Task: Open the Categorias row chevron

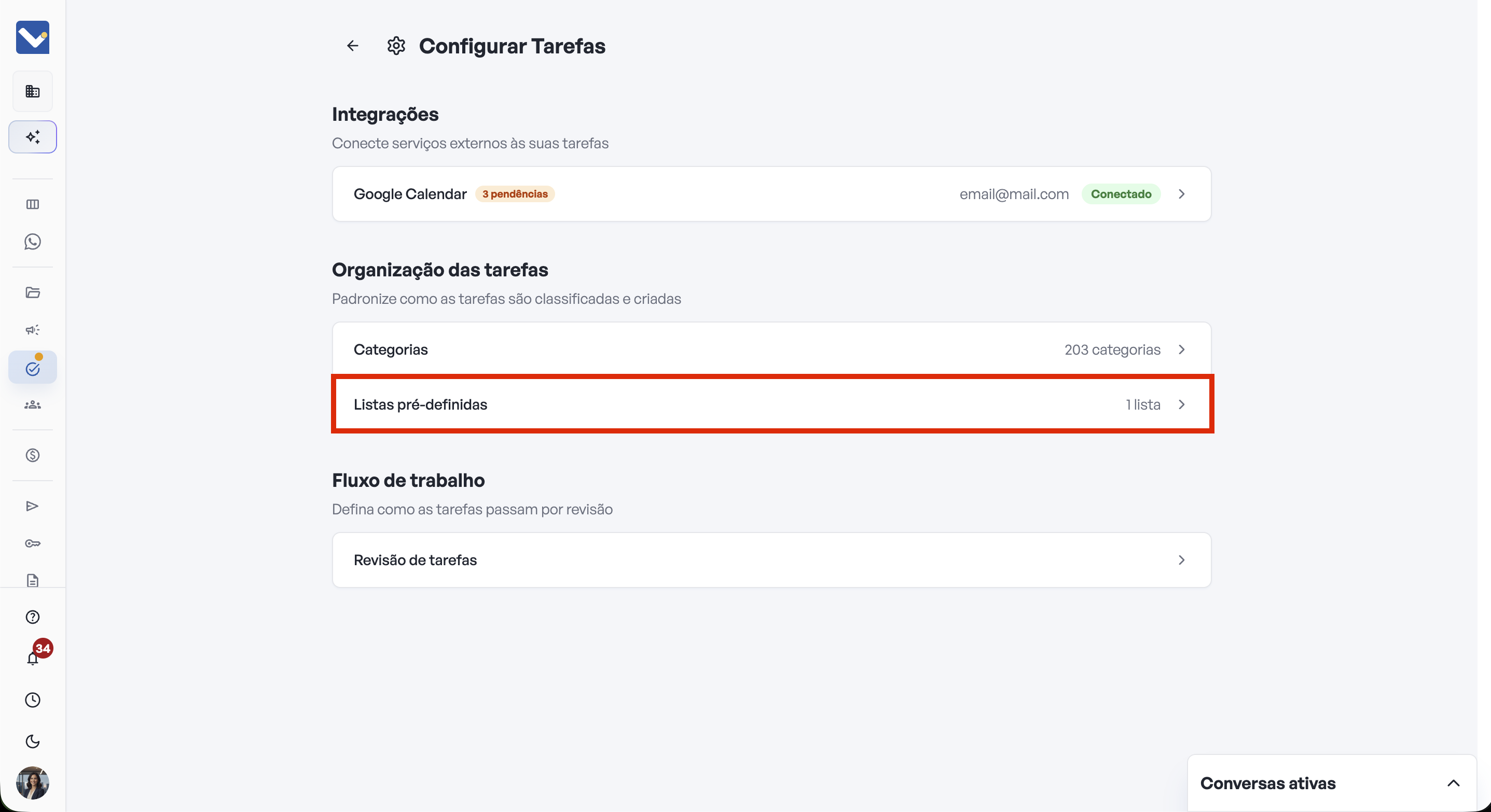Action: (1181, 349)
